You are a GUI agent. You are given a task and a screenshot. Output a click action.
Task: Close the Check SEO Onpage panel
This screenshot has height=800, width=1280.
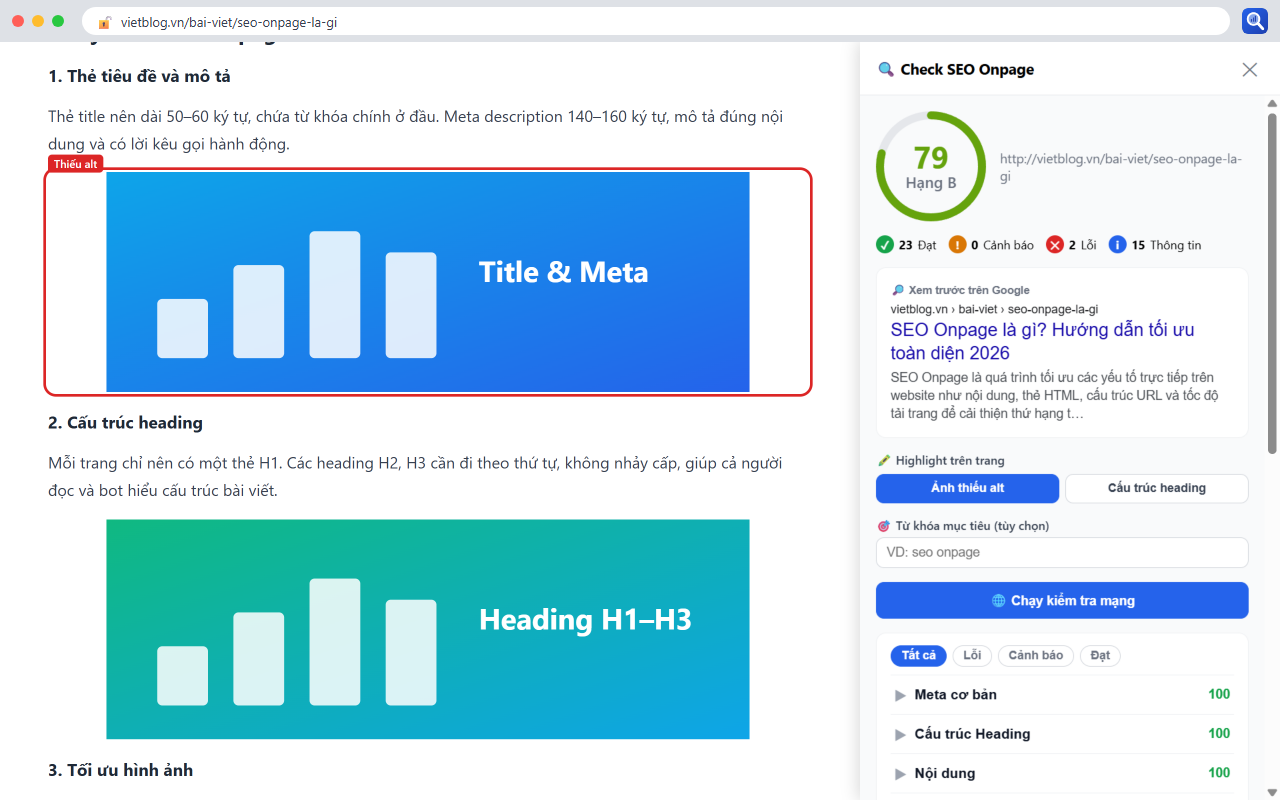1250,69
